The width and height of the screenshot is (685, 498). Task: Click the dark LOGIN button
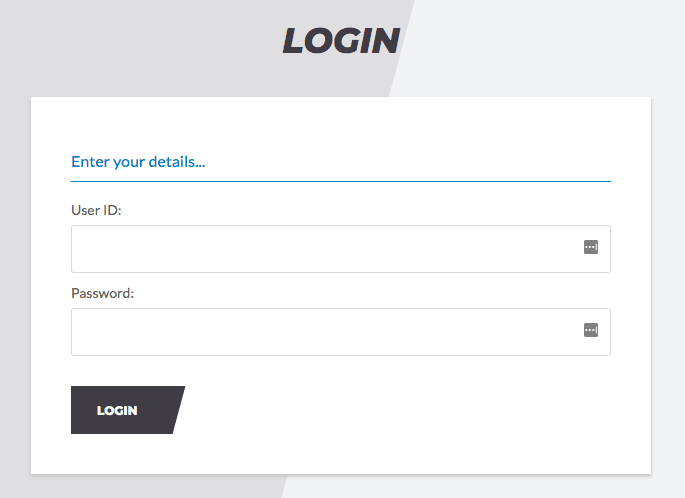tap(128, 410)
